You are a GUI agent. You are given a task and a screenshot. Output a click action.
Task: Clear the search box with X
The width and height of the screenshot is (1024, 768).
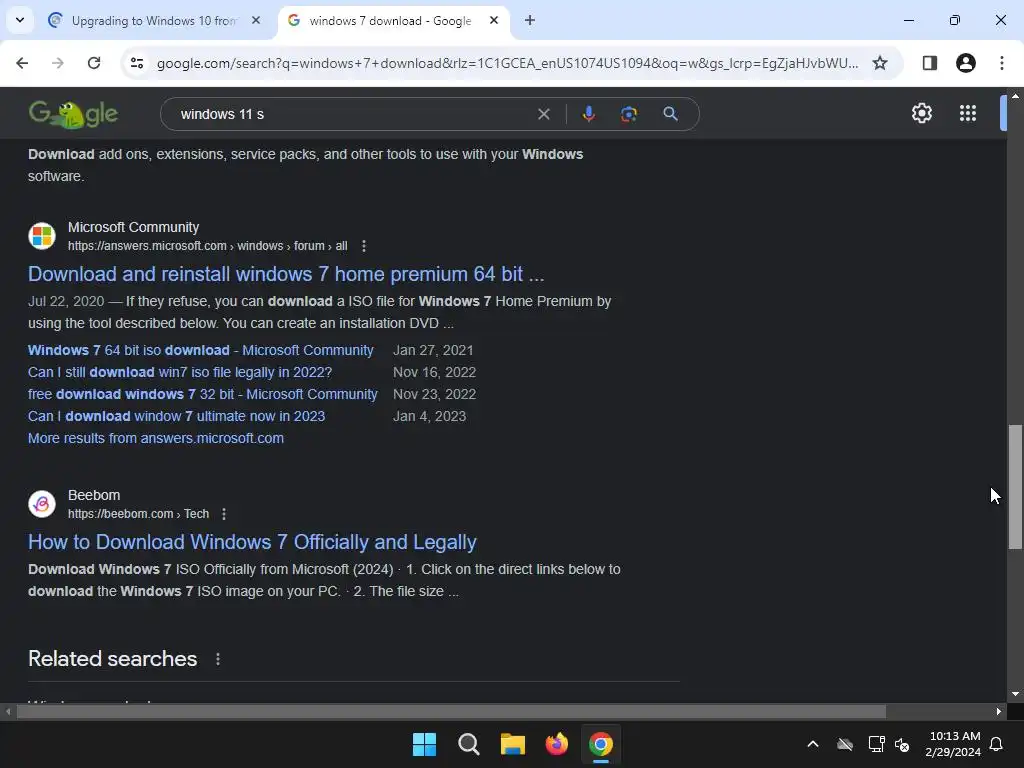pyautogui.click(x=543, y=114)
